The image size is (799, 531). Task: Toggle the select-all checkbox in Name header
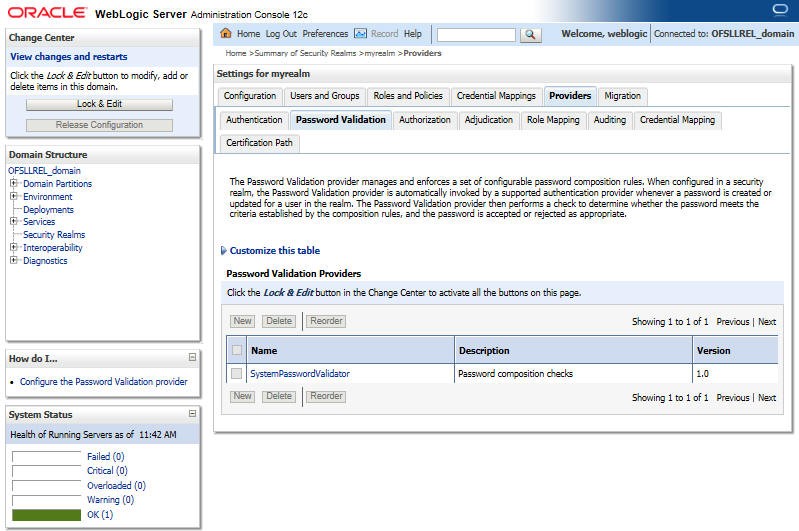(236, 350)
